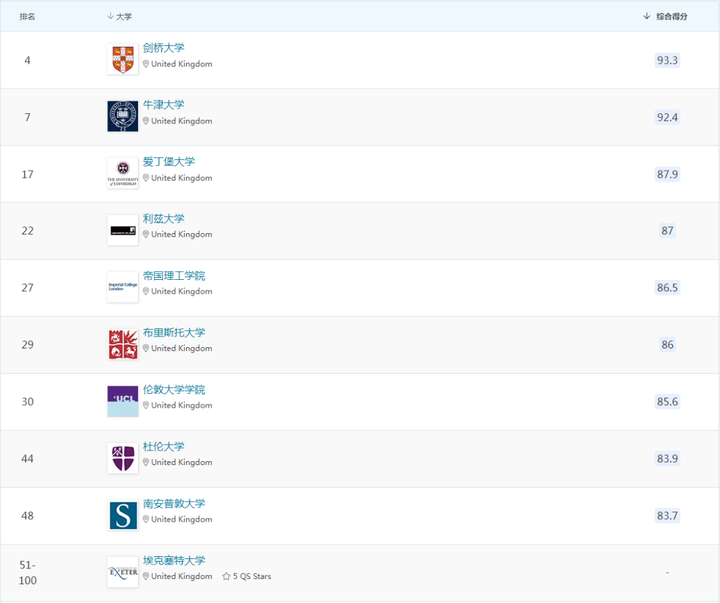Sort by 大学 column arrow
The height and width of the screenshot is (603, 720).
coord(110,16)
